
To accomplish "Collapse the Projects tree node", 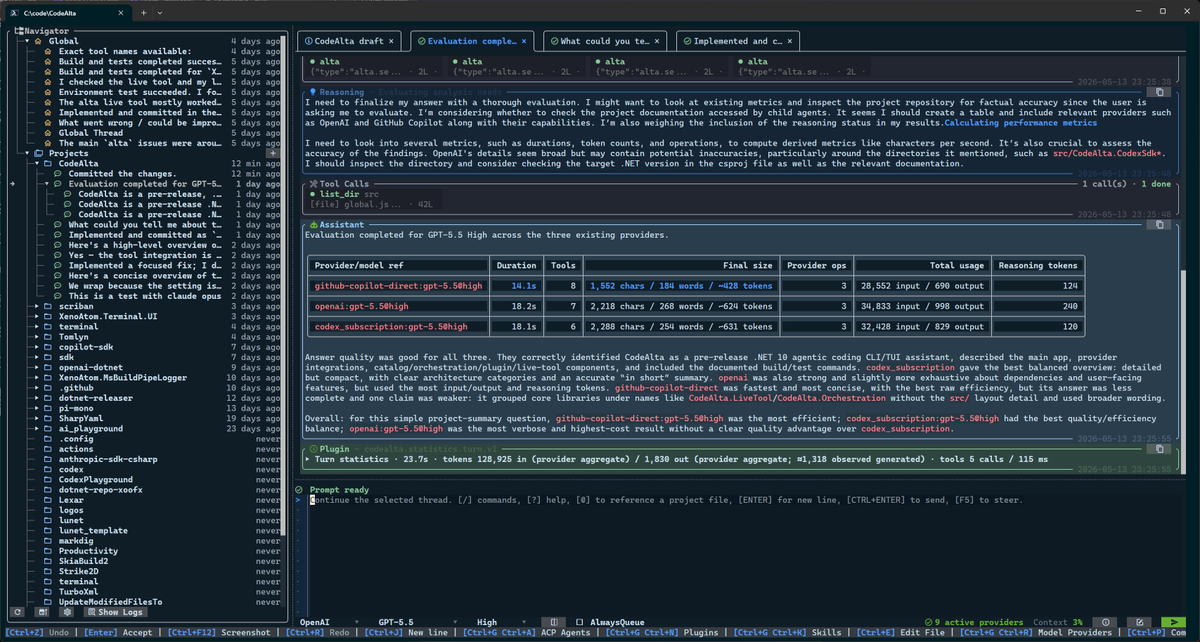I will click(x=25, y=153).
